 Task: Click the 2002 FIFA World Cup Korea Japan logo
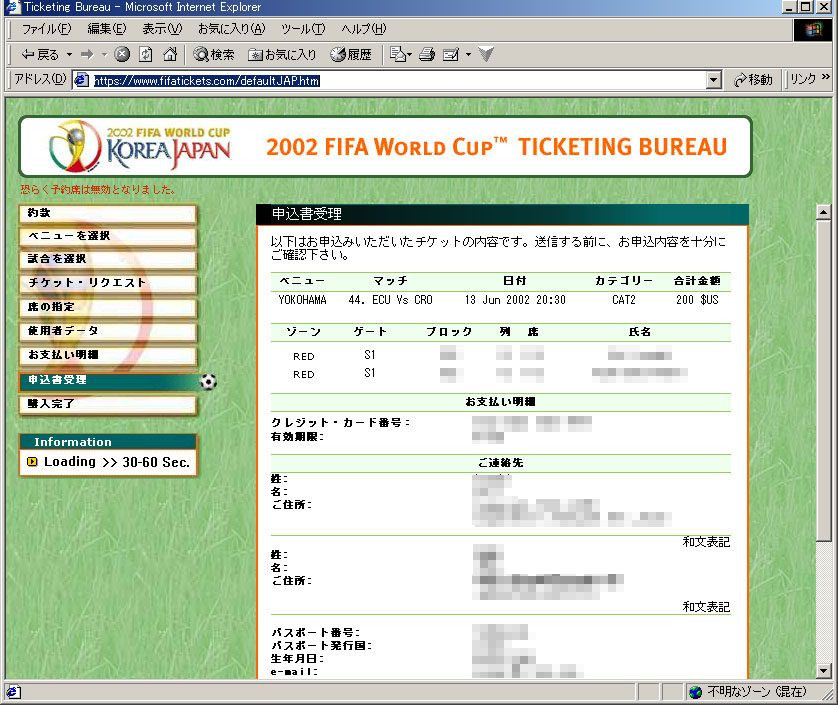tap(140, 146)
